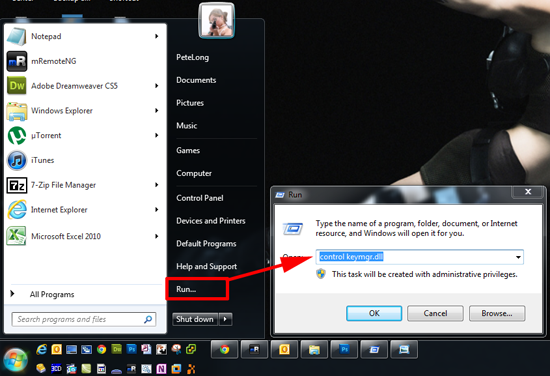Click the Search programs and files box
Viewport: 550px width, 376px height.
coord(84,319)
